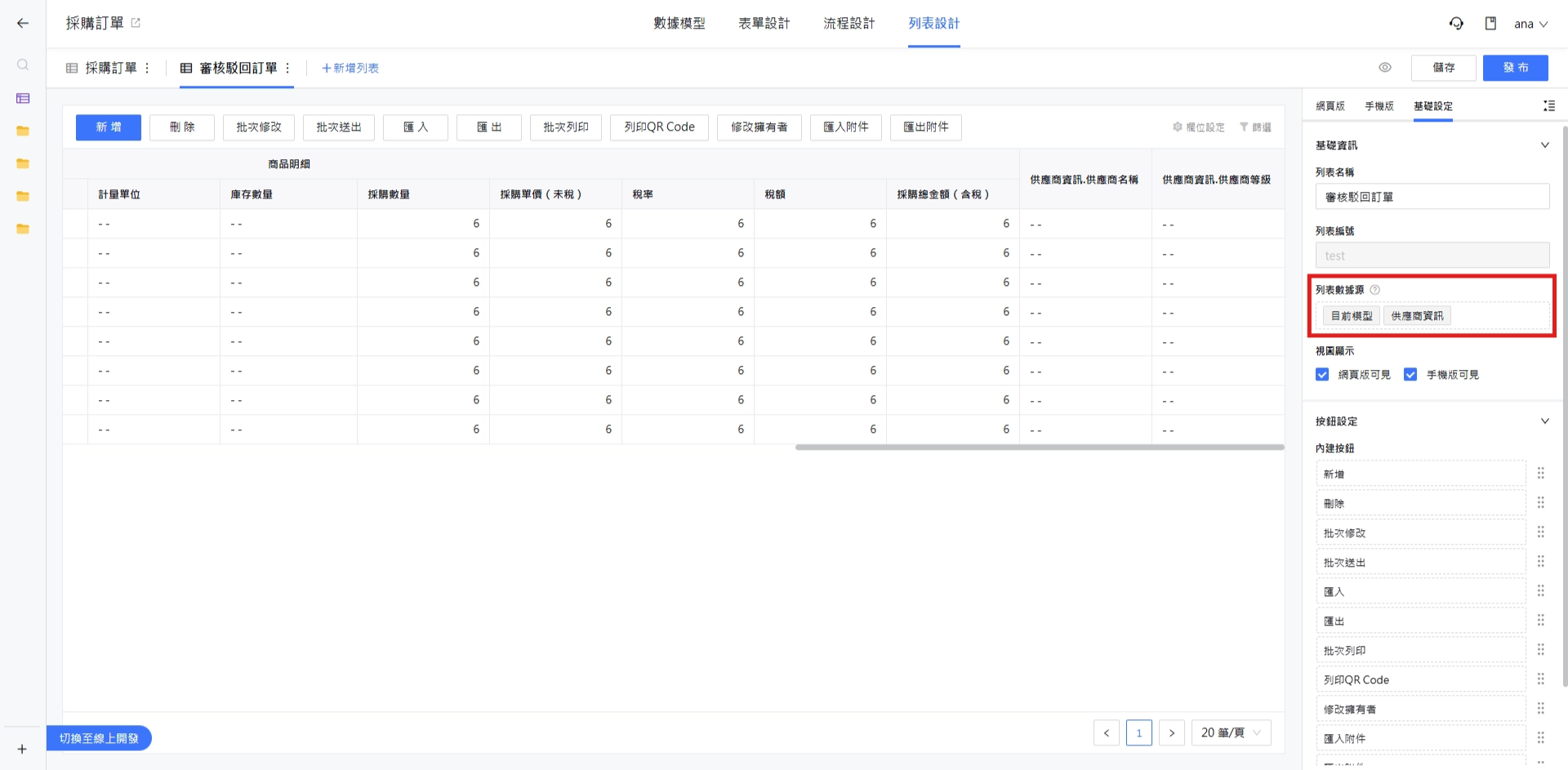Image resolution: width=1568 pixels, height=770 pixels.
Task: Use drag handle of 新增 built-in button
Action: tap(1541, 474)
